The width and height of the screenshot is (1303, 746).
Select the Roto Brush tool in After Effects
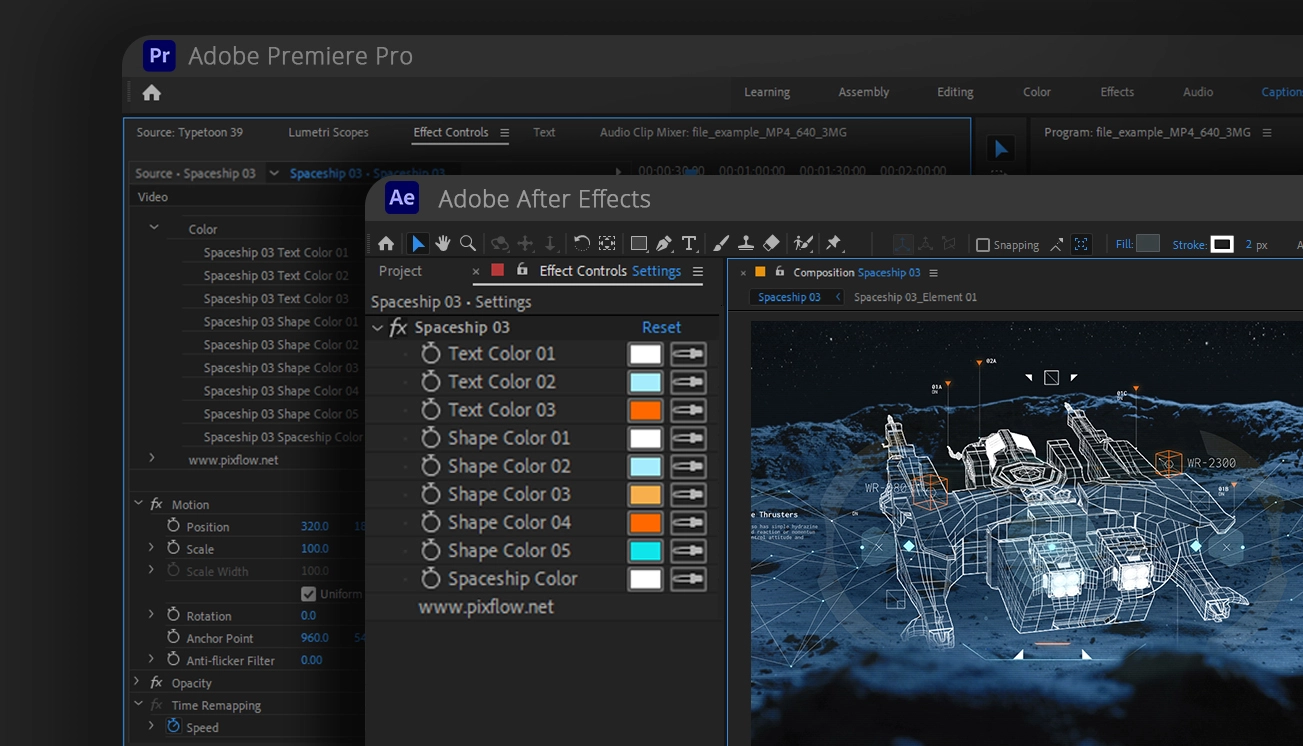pyautogui.click(x=803, y=244)
